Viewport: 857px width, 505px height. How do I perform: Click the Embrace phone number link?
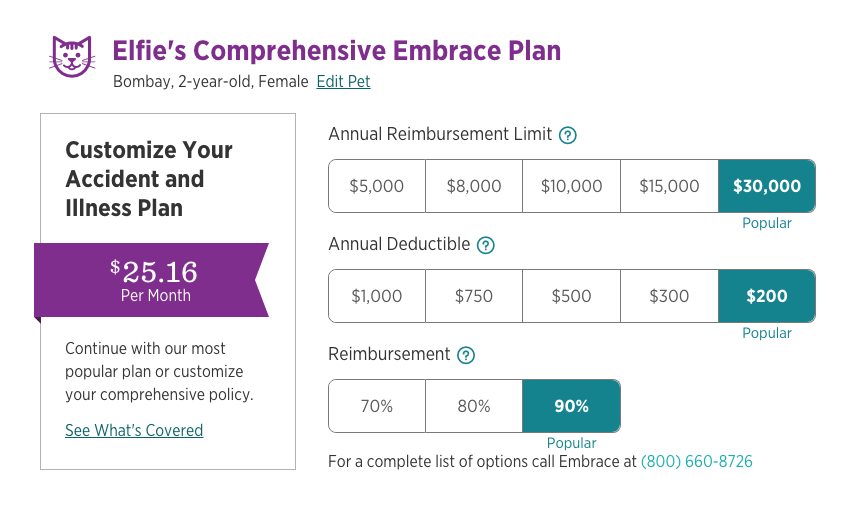[696, 462]
